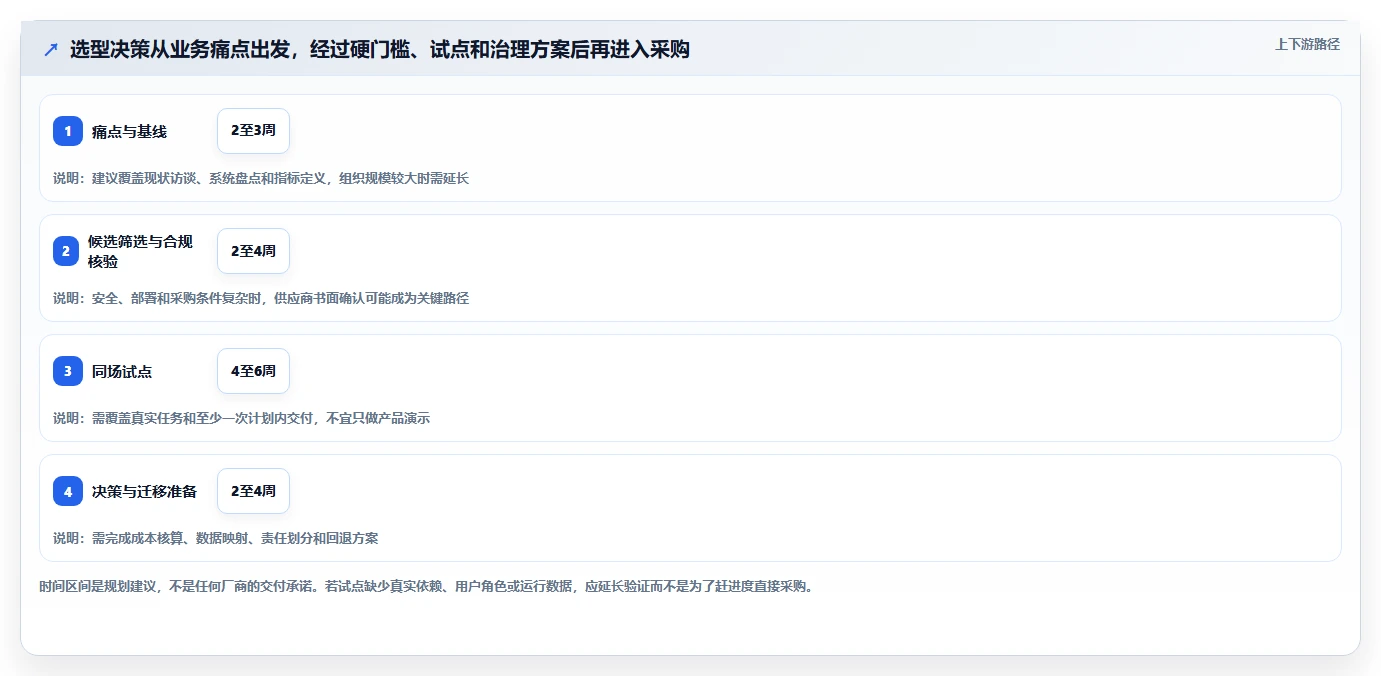Click the note starting 说明：建议覆盖现状访谈
Viewport: 1381px width, 676px height.
pyautogui.click(x=261, y=178)
